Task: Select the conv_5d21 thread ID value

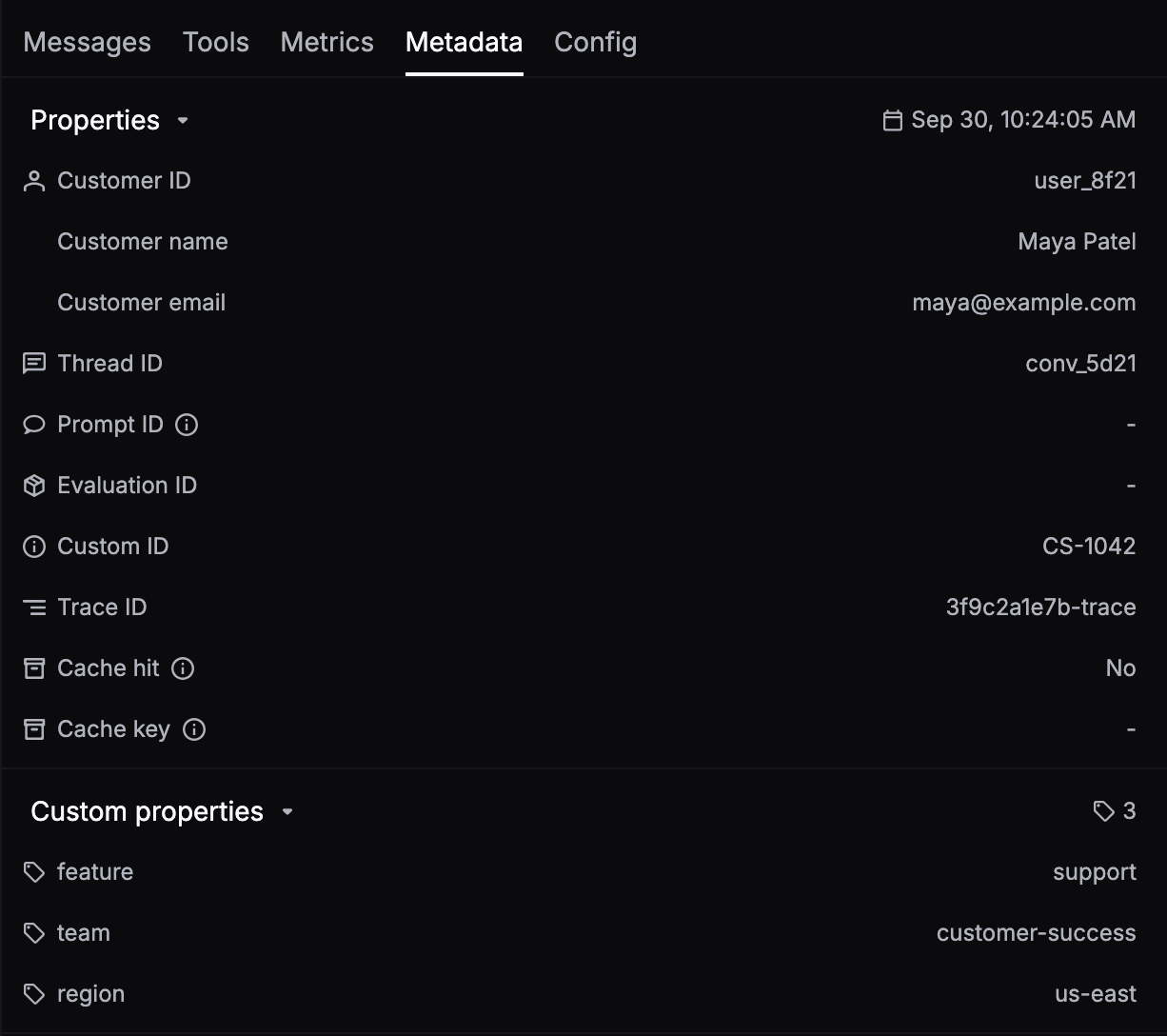Action: pos(1080,364)
